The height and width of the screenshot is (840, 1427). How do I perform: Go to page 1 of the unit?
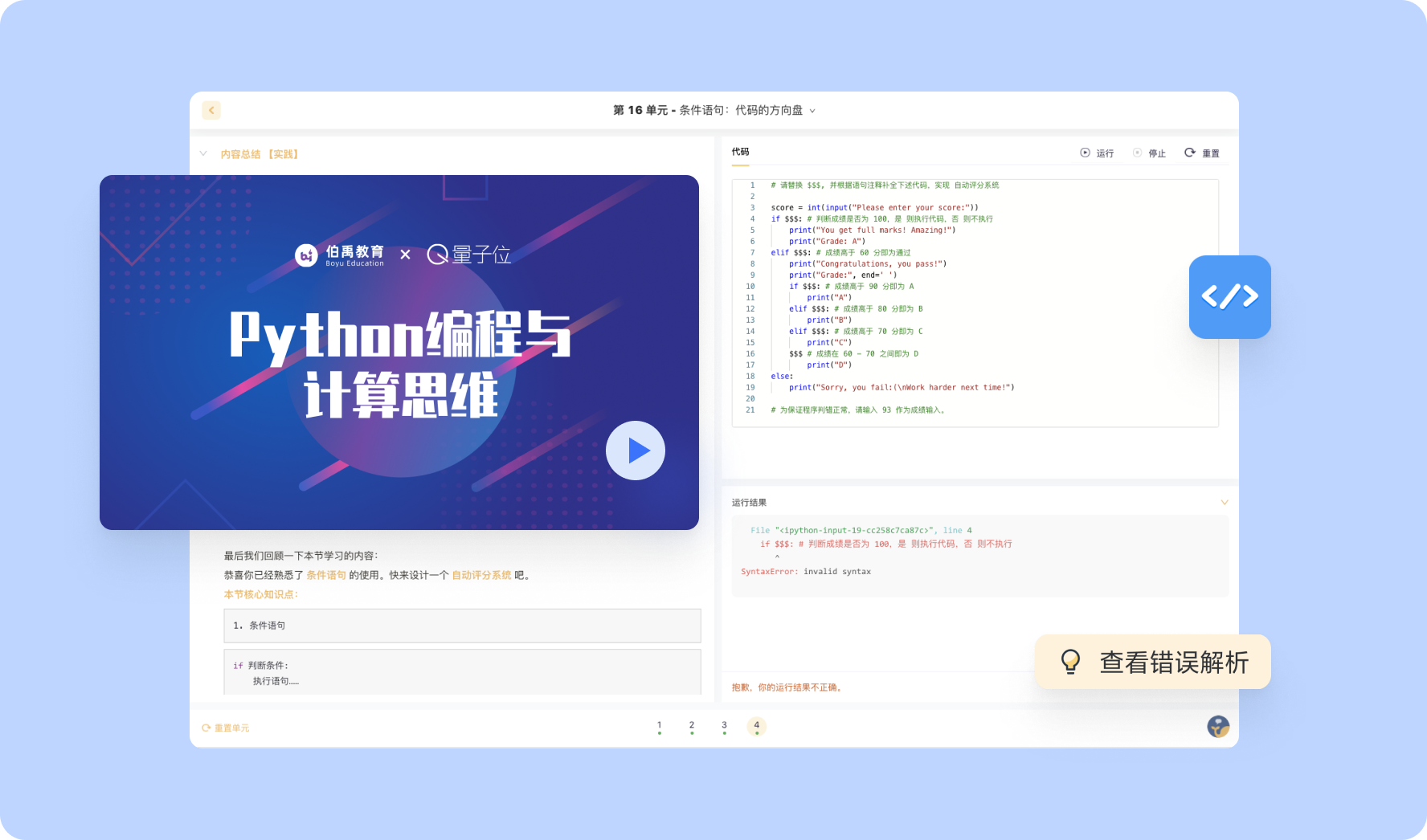[x=660, y=726]
